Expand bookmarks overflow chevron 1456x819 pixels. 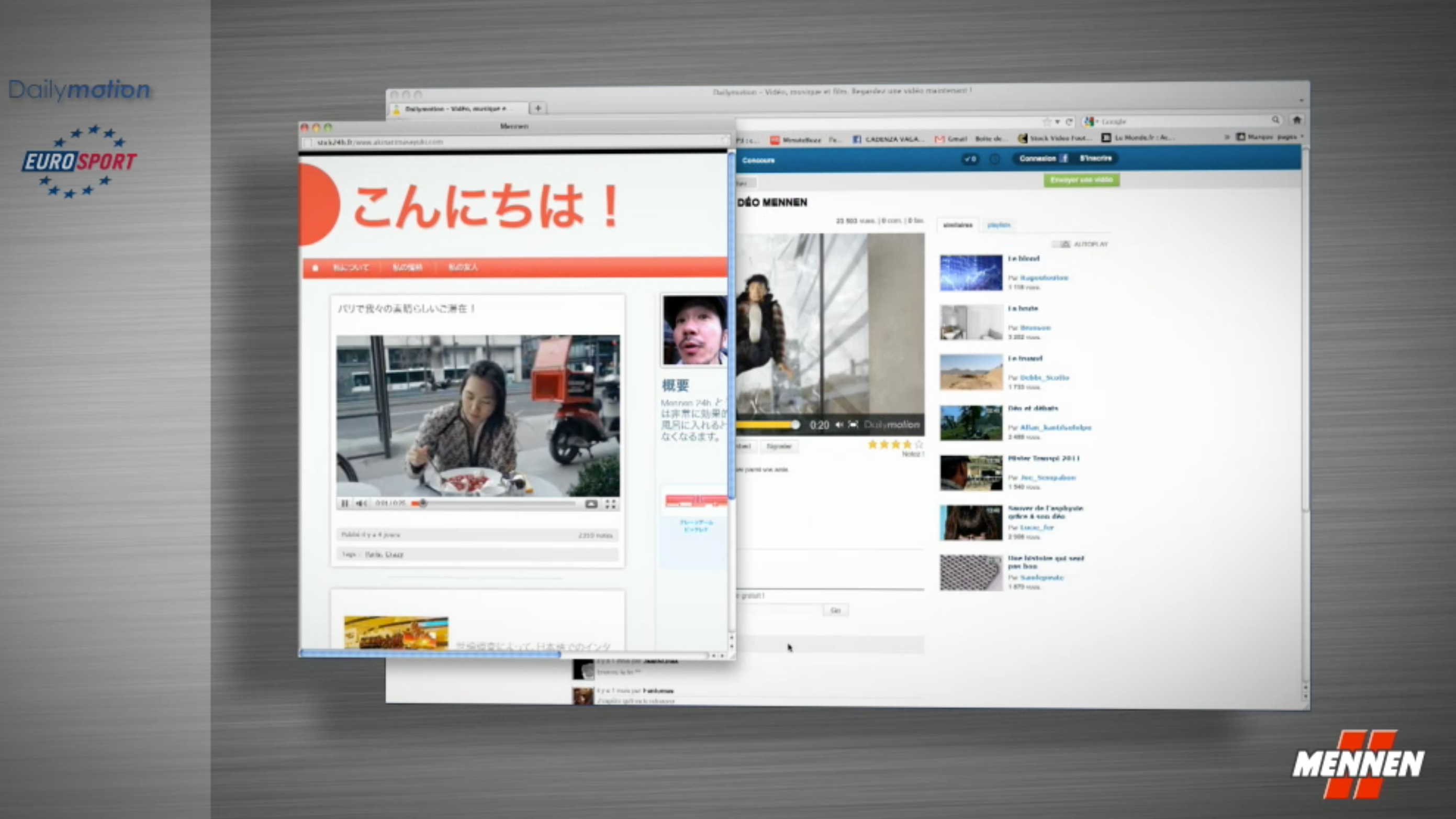click(1227, 137)
